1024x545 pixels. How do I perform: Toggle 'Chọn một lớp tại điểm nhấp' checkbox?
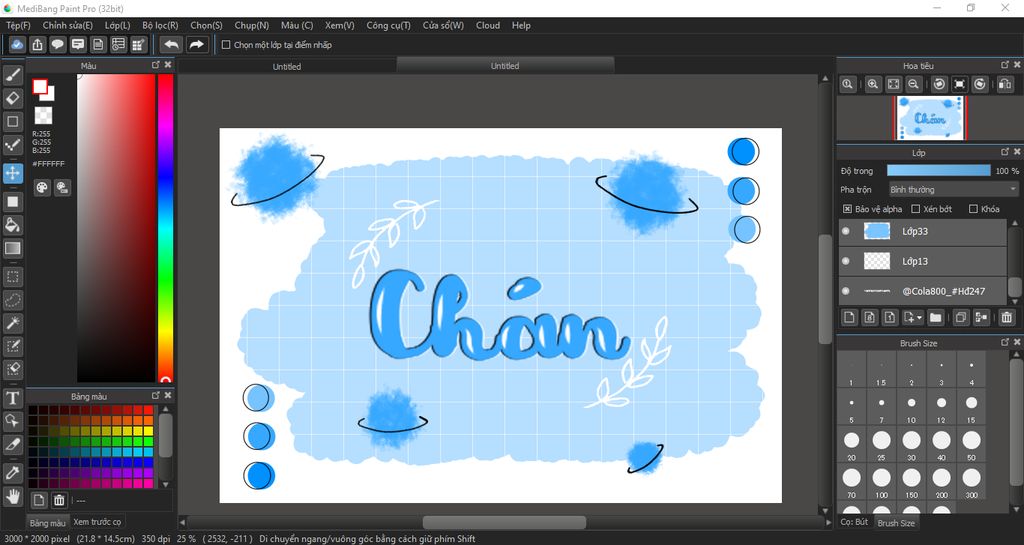pos(226,44)
